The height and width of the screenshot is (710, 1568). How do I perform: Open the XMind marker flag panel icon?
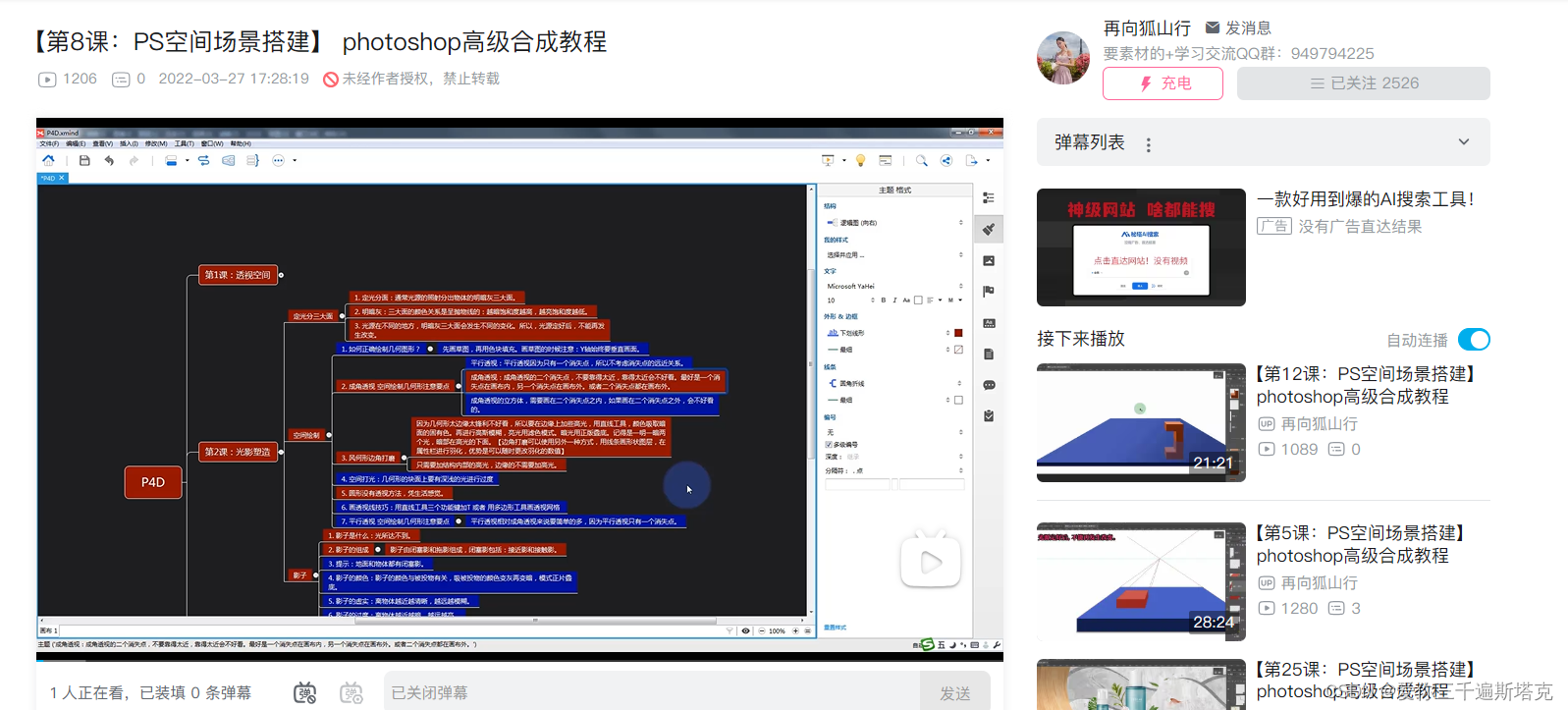(989, 291)
